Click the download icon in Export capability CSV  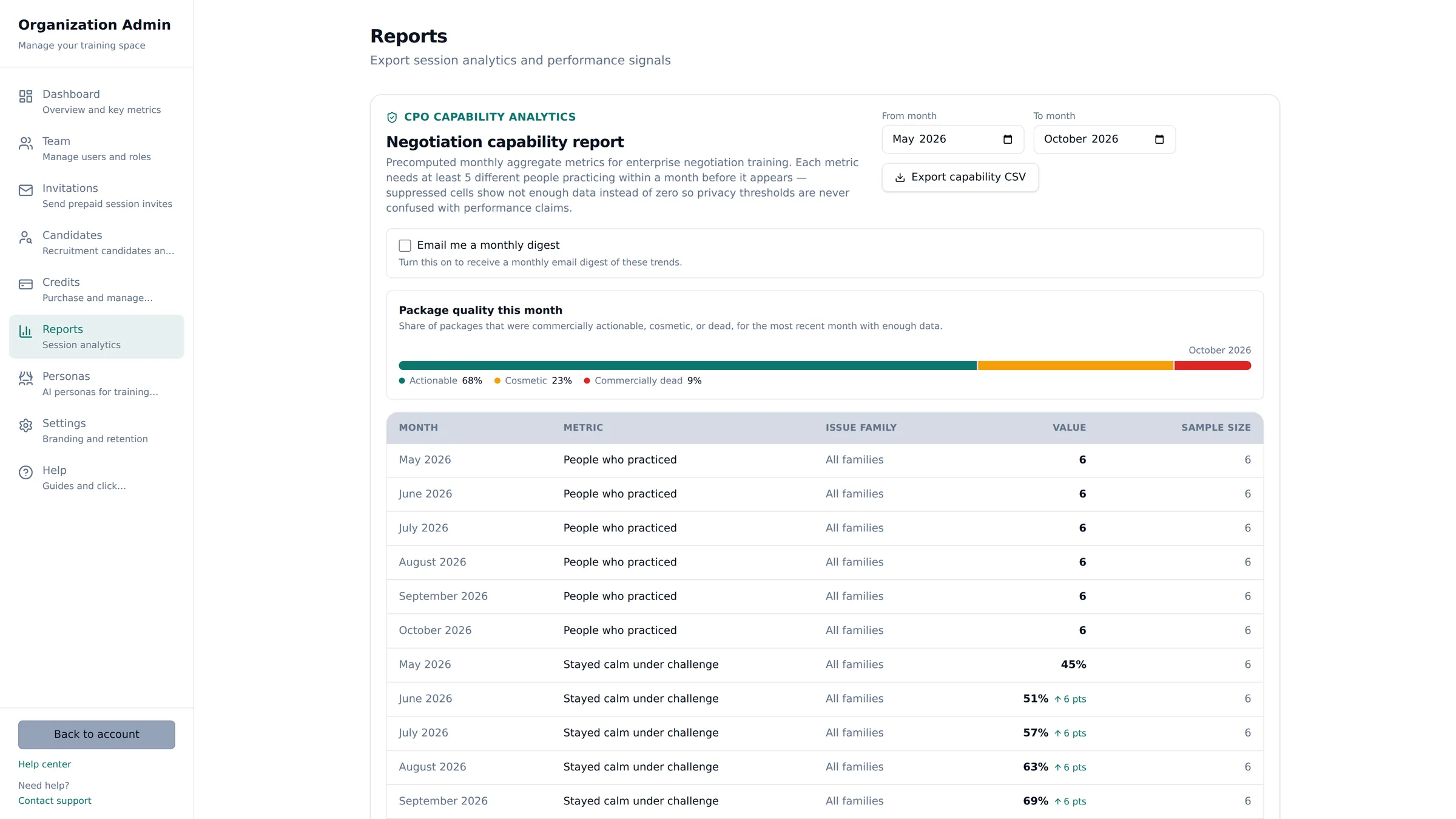click(x=900, y=178)
